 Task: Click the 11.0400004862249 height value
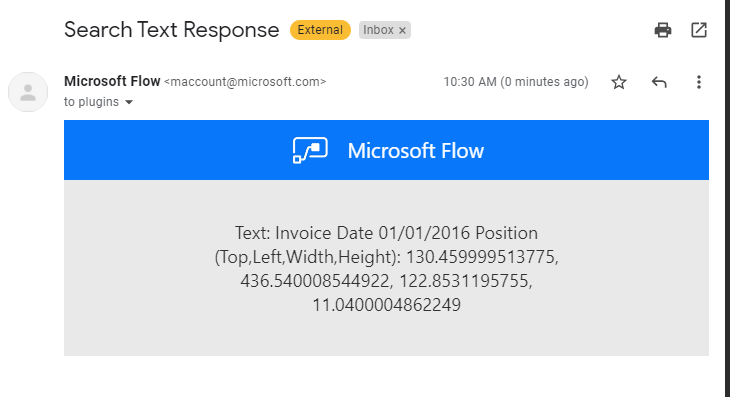tap(386, 305)
